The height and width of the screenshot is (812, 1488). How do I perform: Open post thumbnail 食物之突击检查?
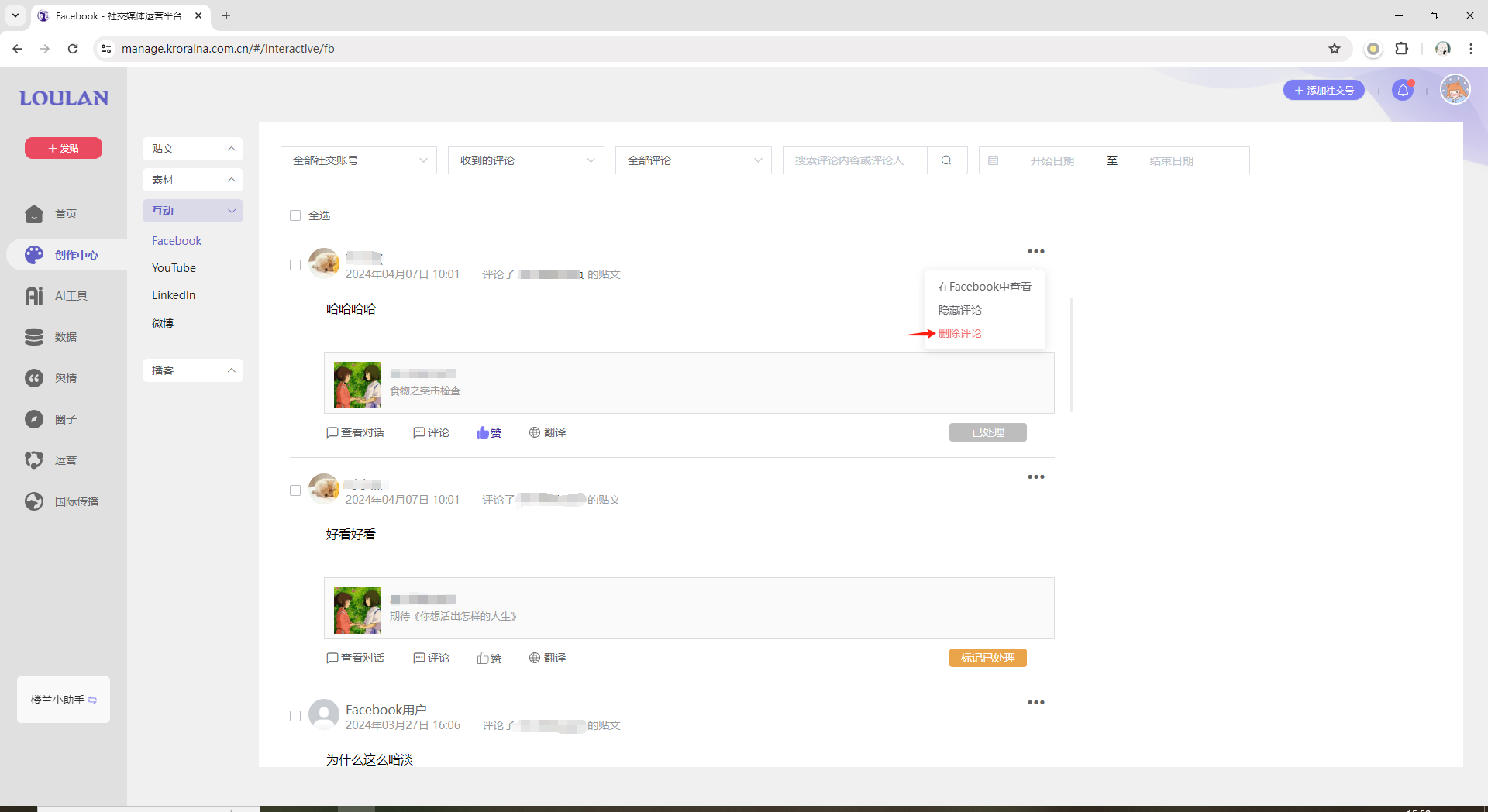click(x=357, y=385)
